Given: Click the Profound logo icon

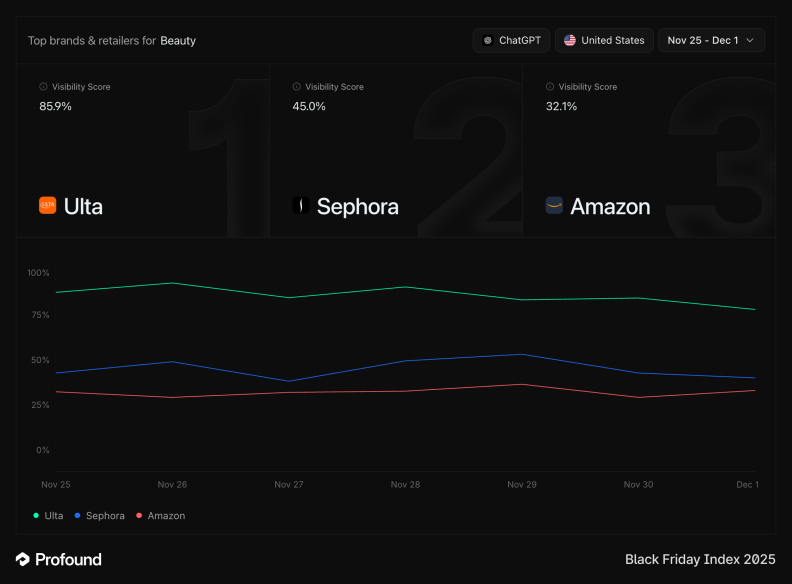Looking at the screenshot, I should (x=23, y=559).
